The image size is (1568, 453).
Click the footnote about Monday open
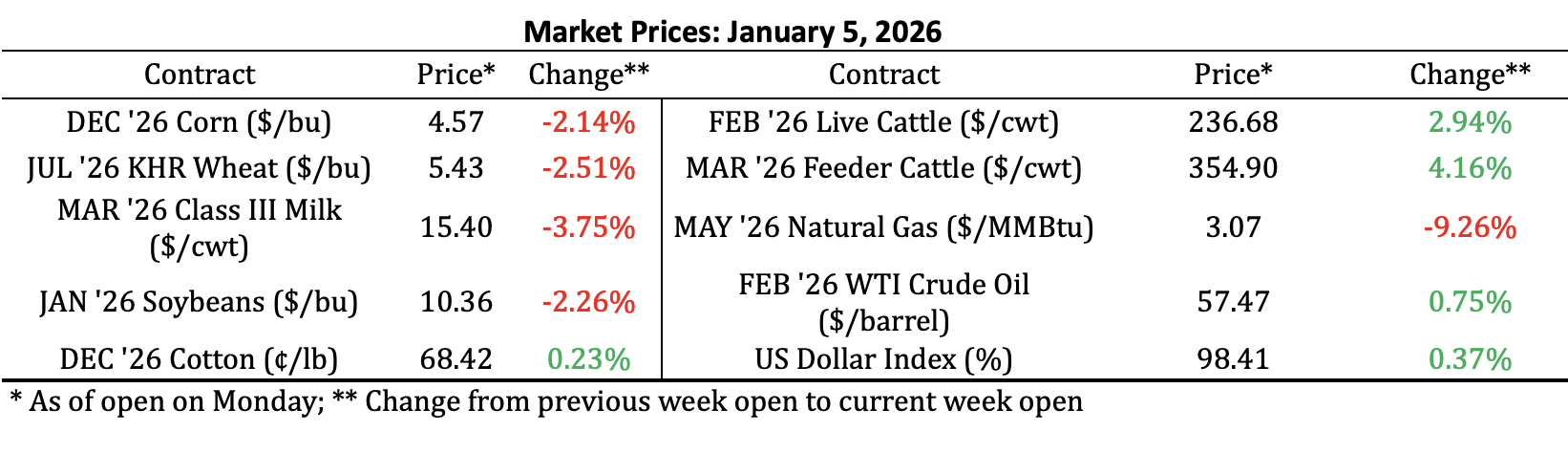(546, 400)
